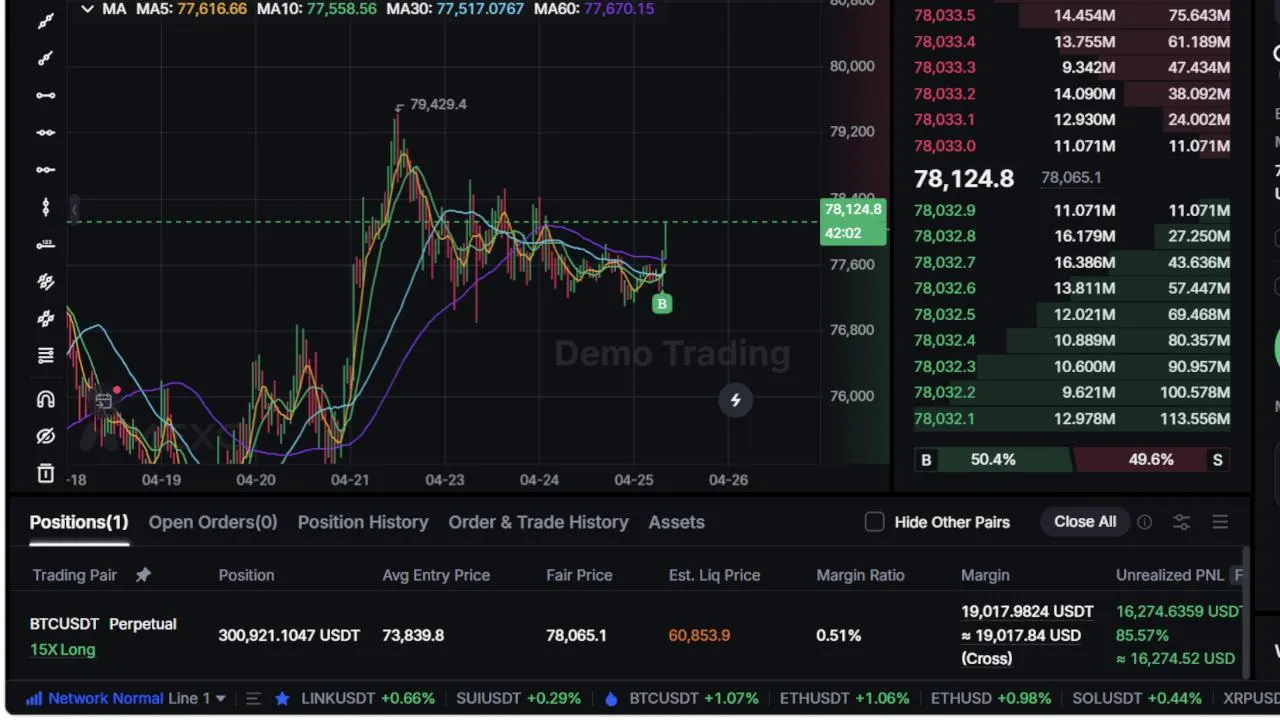
Task: Select the parallel channel drawing tool
Action: (45, 282)
